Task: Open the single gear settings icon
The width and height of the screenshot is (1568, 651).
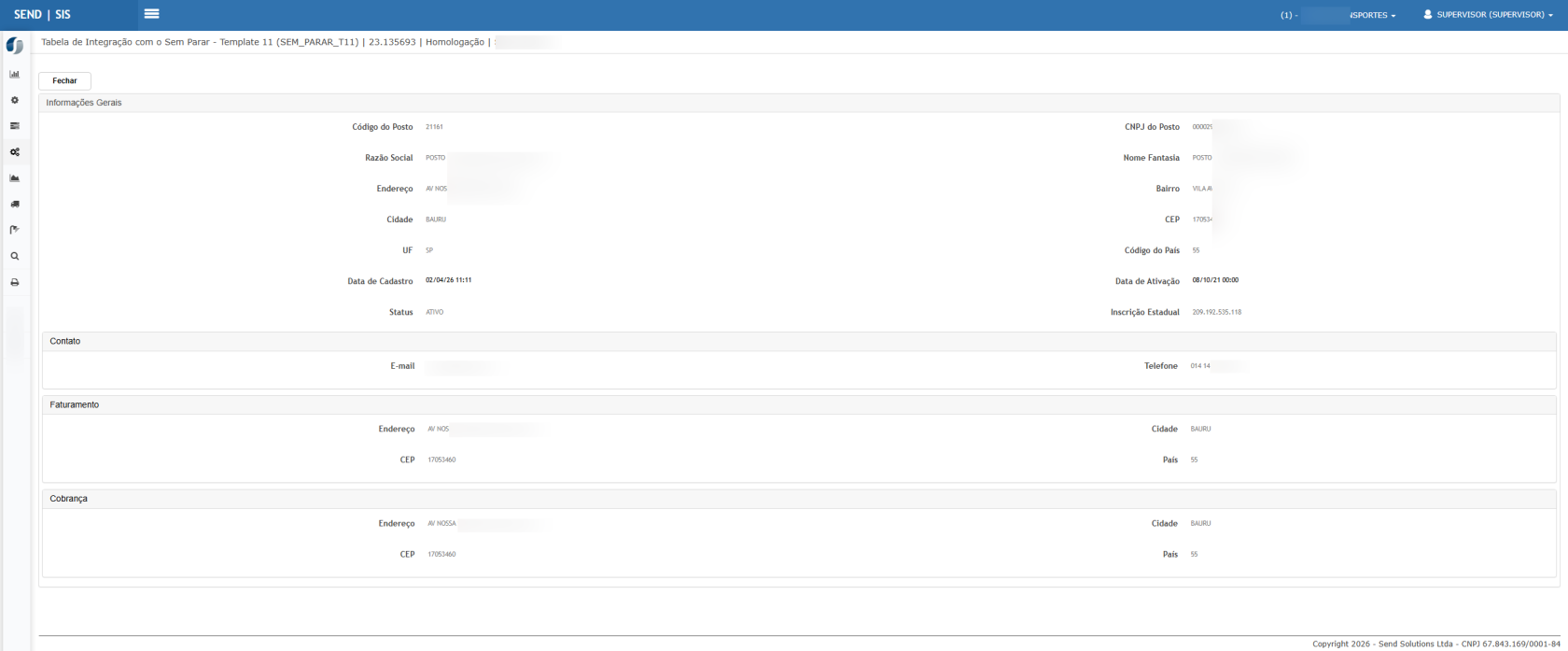Action: click(x=14, y=100)
